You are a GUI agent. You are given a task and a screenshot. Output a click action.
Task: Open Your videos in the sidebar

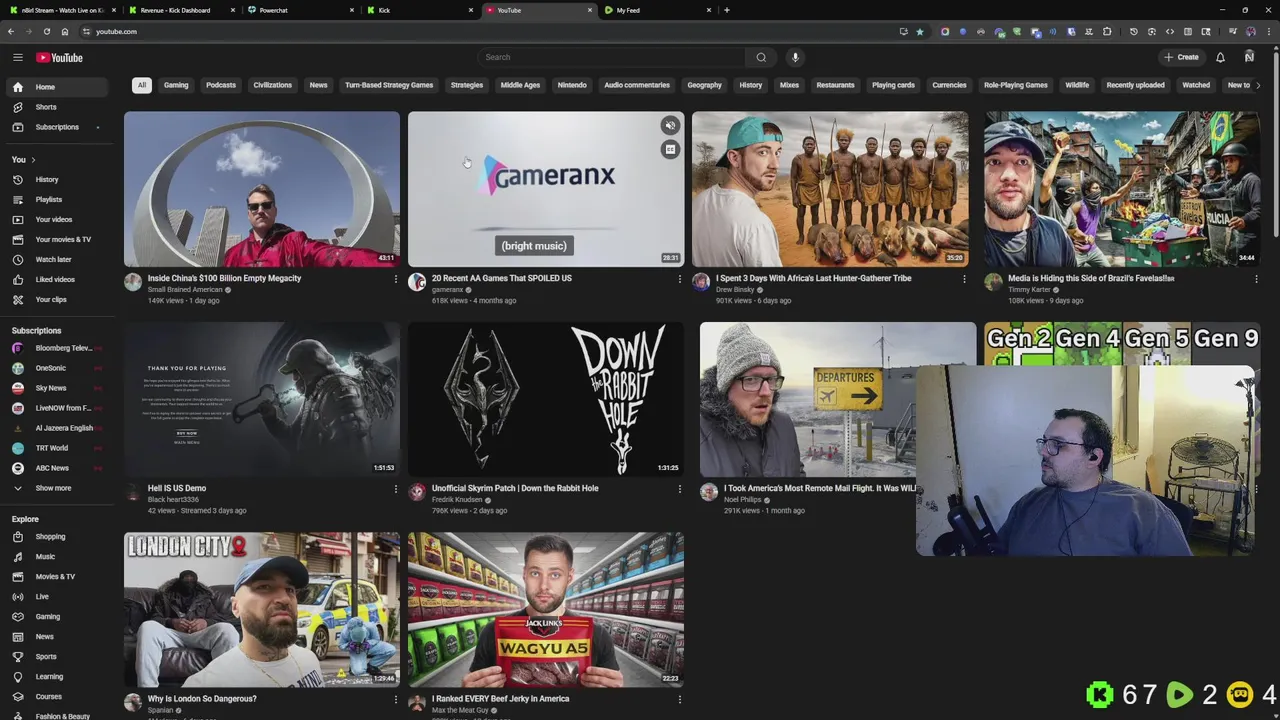(56, 219)
